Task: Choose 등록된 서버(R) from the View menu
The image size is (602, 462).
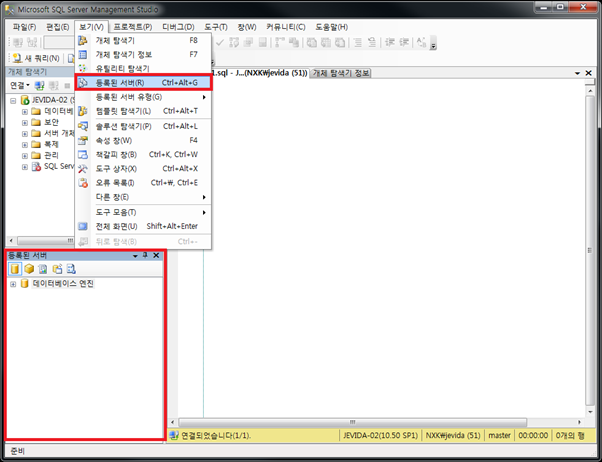Action: (143, 83)
